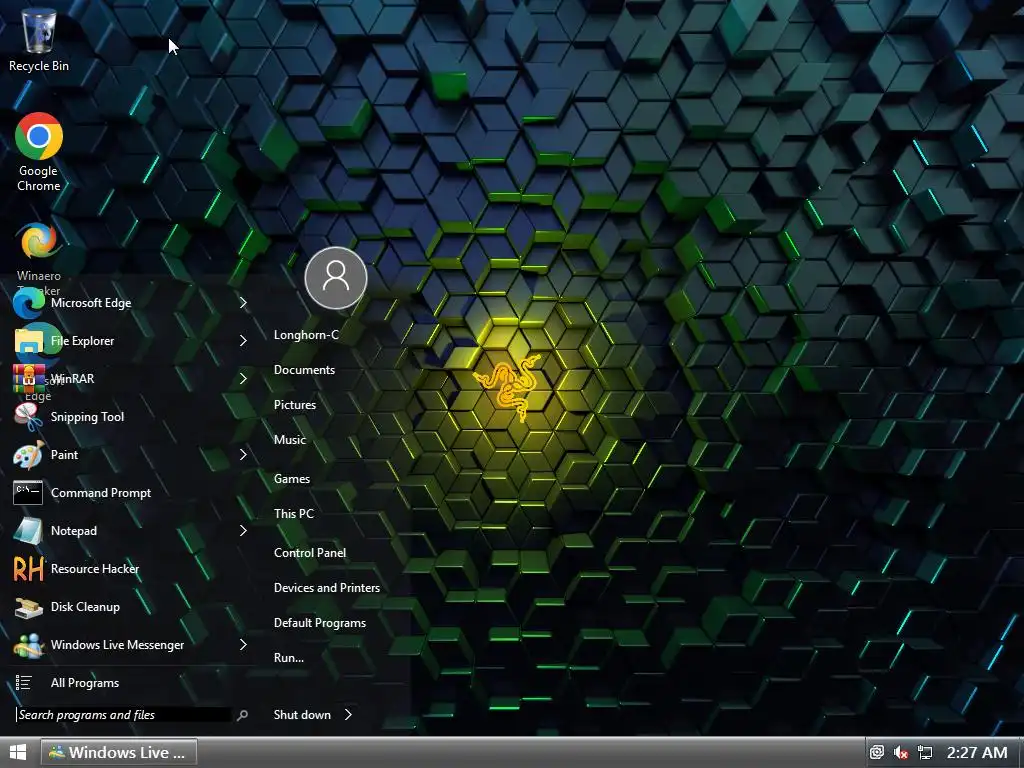
Task: Expand Microsoft Edge jump list arrow
Action: 243,302
